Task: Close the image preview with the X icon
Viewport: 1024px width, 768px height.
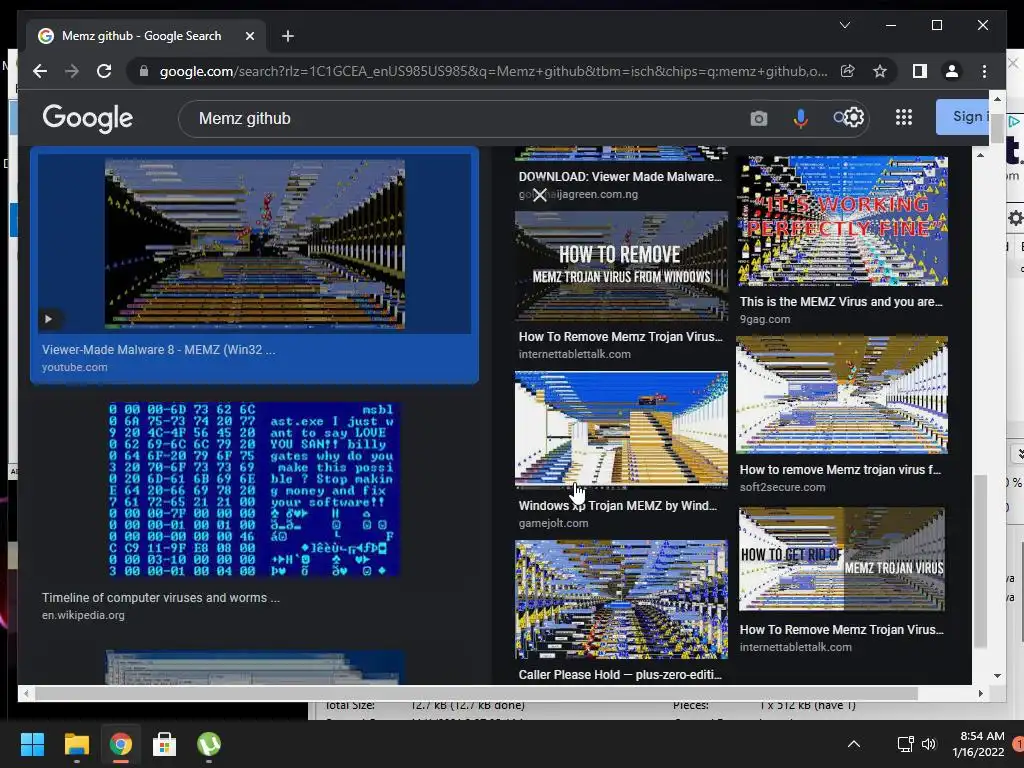Action: (x=539, y=195)
